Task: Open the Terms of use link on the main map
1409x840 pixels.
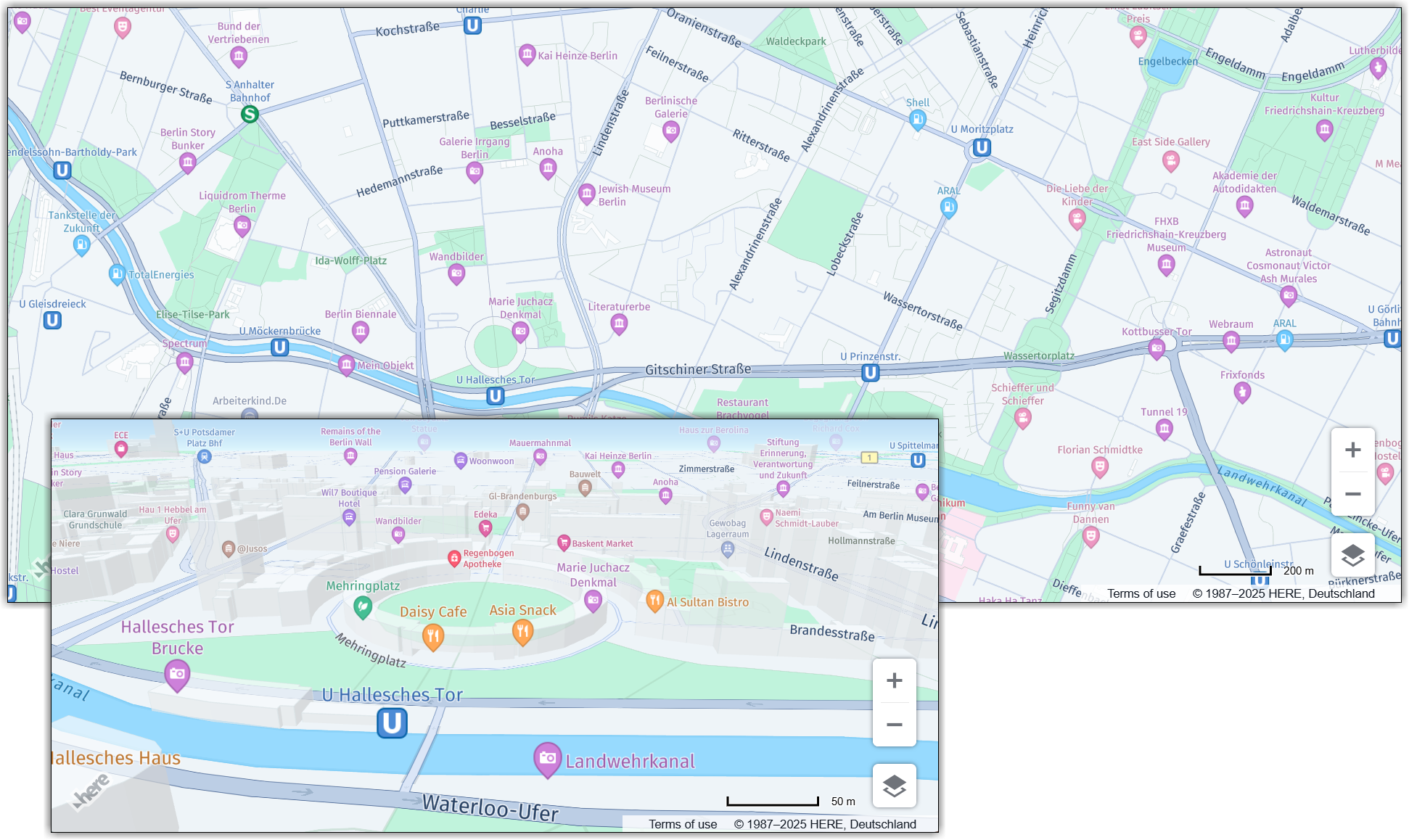Action: [1141, 593]
